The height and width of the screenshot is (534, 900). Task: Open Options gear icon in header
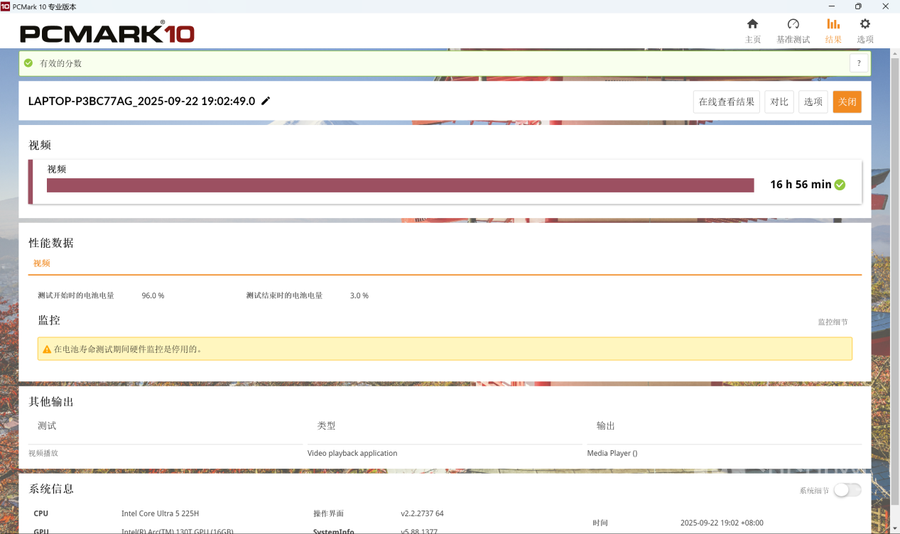865,25
